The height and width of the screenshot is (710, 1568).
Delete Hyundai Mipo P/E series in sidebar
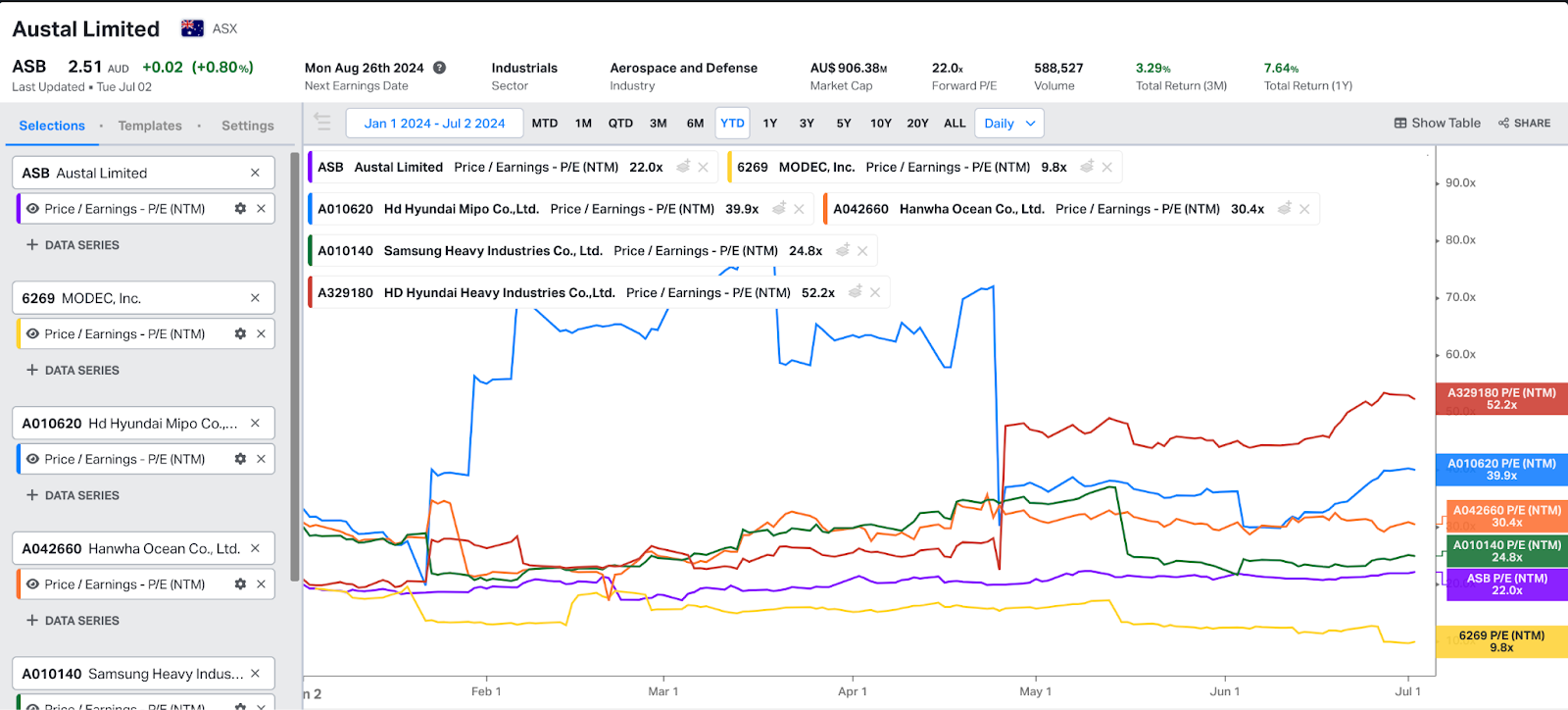(x=261, y=459)
